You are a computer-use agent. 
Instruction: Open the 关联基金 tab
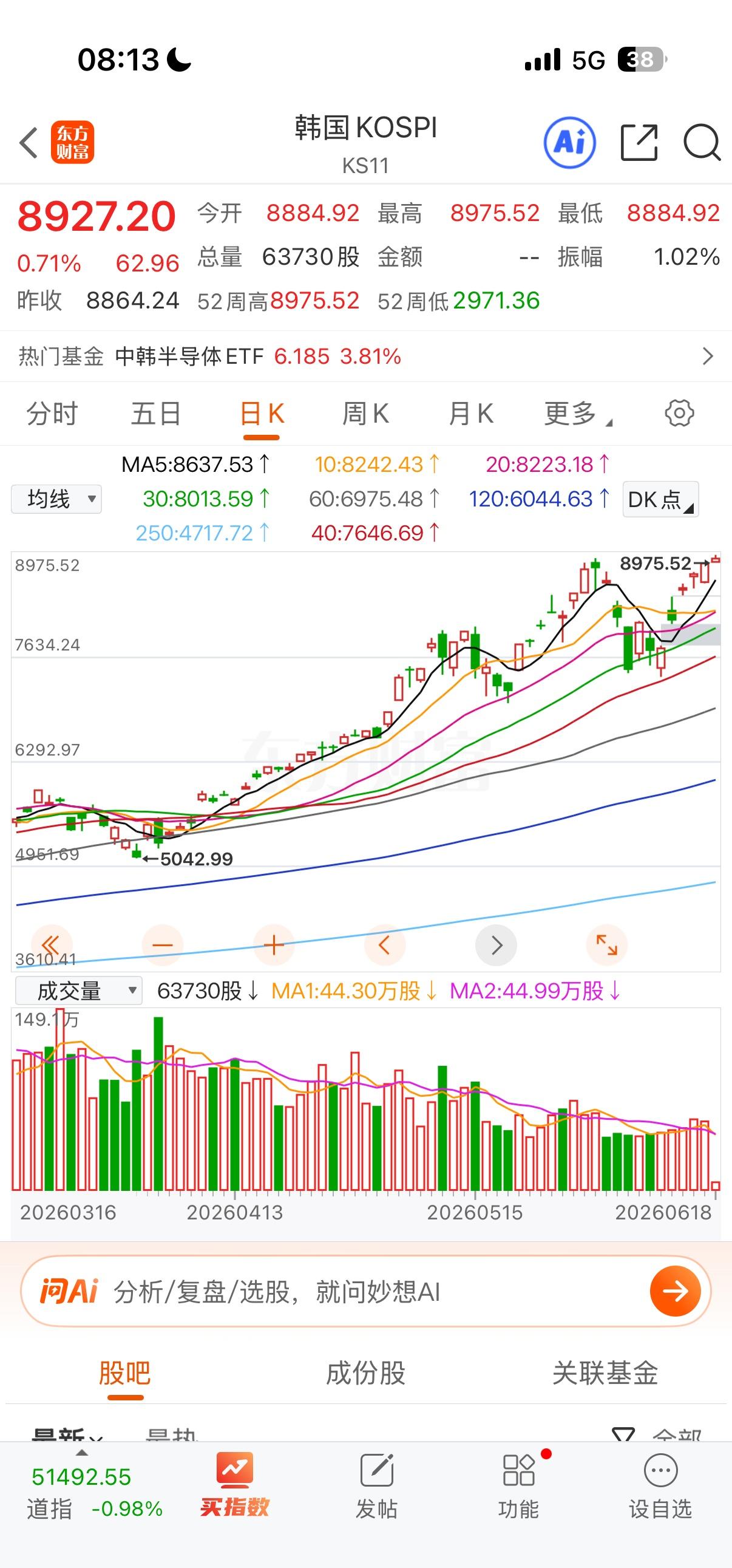[x=605, y=1373]
